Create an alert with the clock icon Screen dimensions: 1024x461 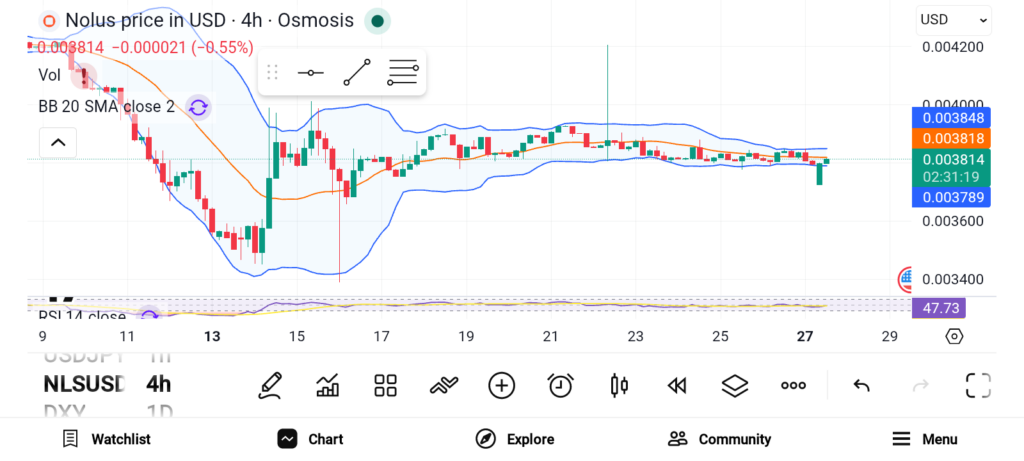(x=560, y=385)
